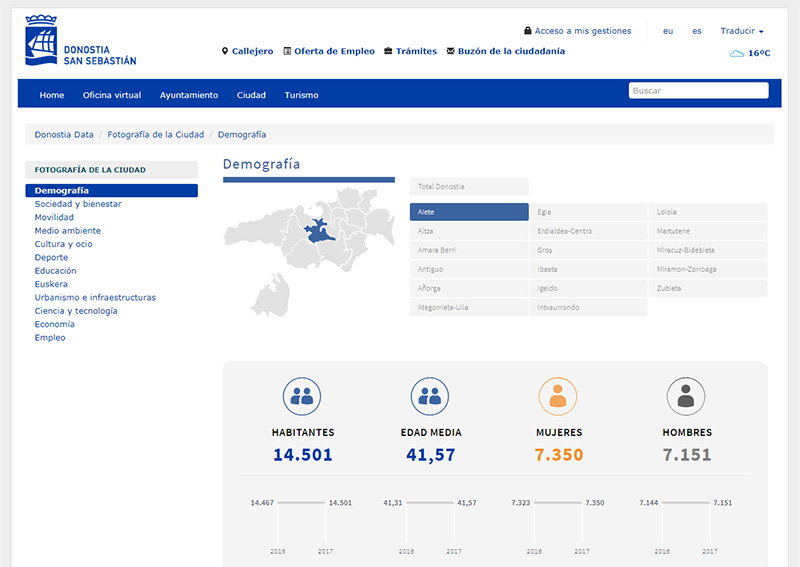Open the Ayuntamiento navigation menu
The height and width of the screenshot is (567, 800).
(189, 95)
